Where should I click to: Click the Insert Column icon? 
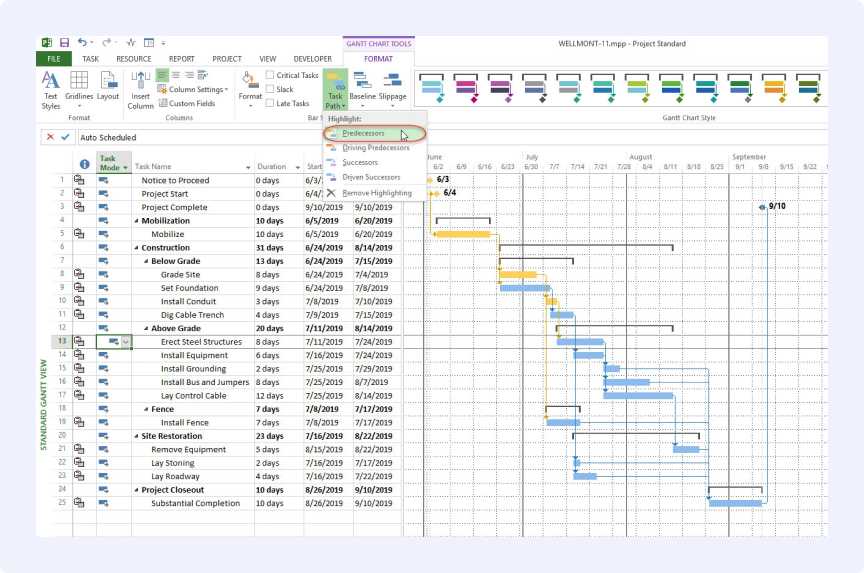click(x=141, y=88)
